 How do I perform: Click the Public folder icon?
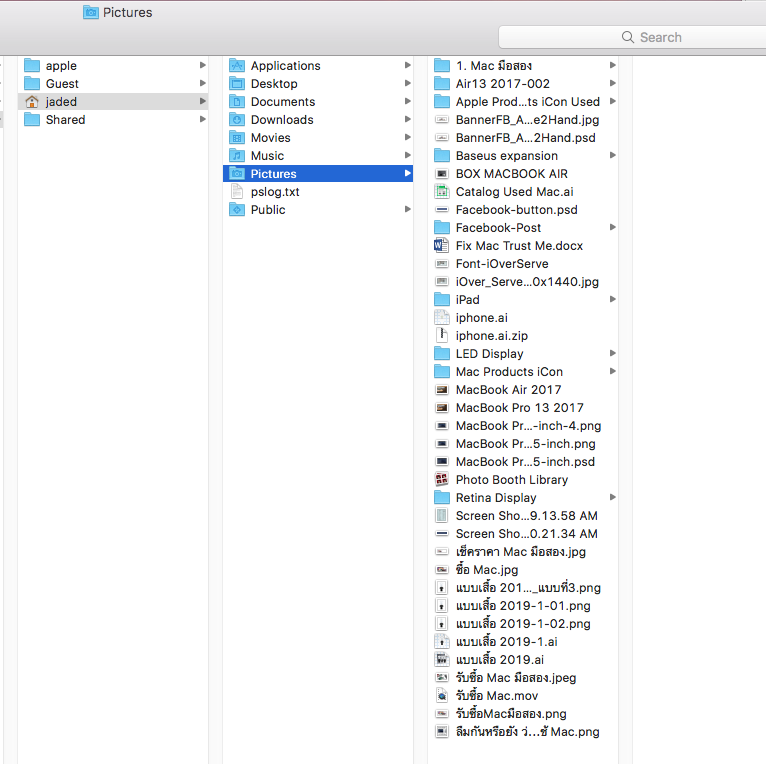[237, 210]
